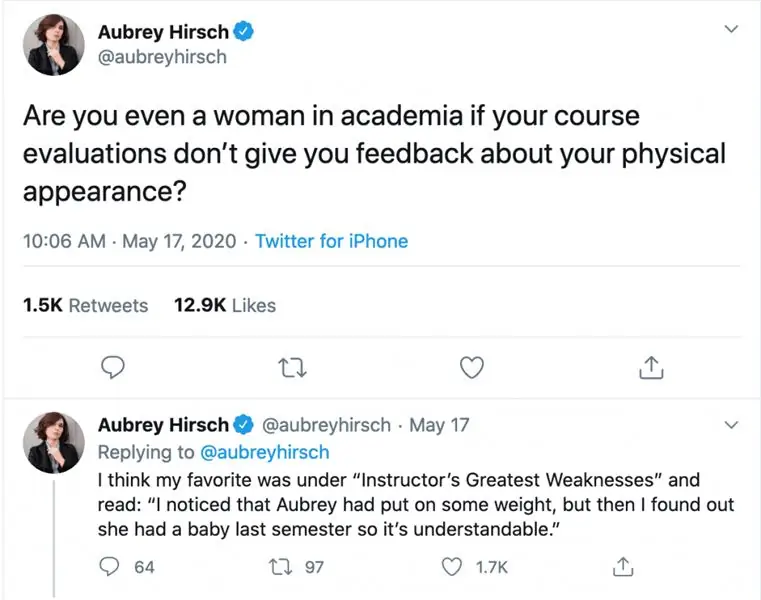Share the main tweet via upload icon
This screenshot has height=600, width=761.
tap(650, 369)
